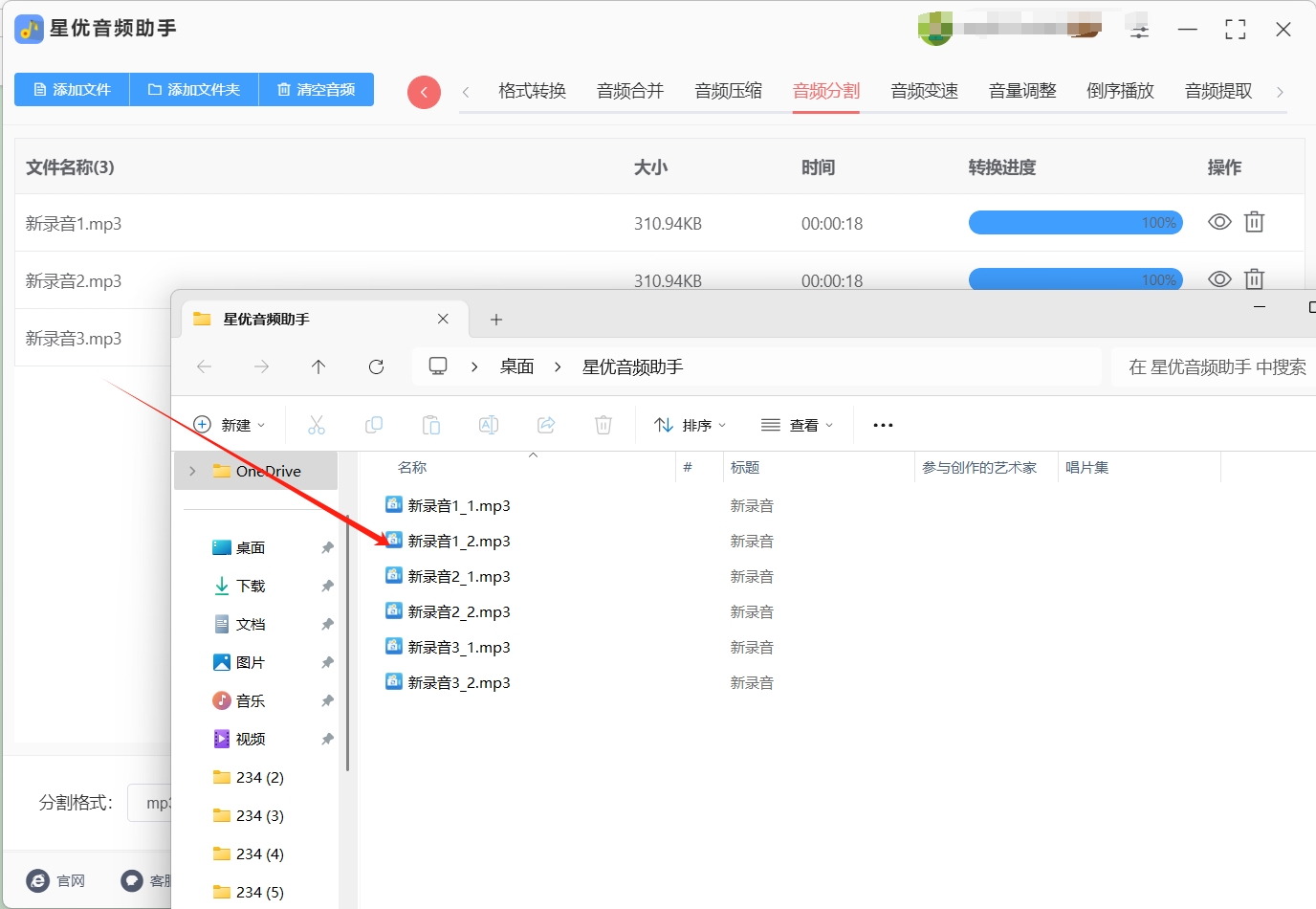Click the Delete trash icon in the Explorer toolbar
The image size is (1316, 909).
click(x=603, y=425)
